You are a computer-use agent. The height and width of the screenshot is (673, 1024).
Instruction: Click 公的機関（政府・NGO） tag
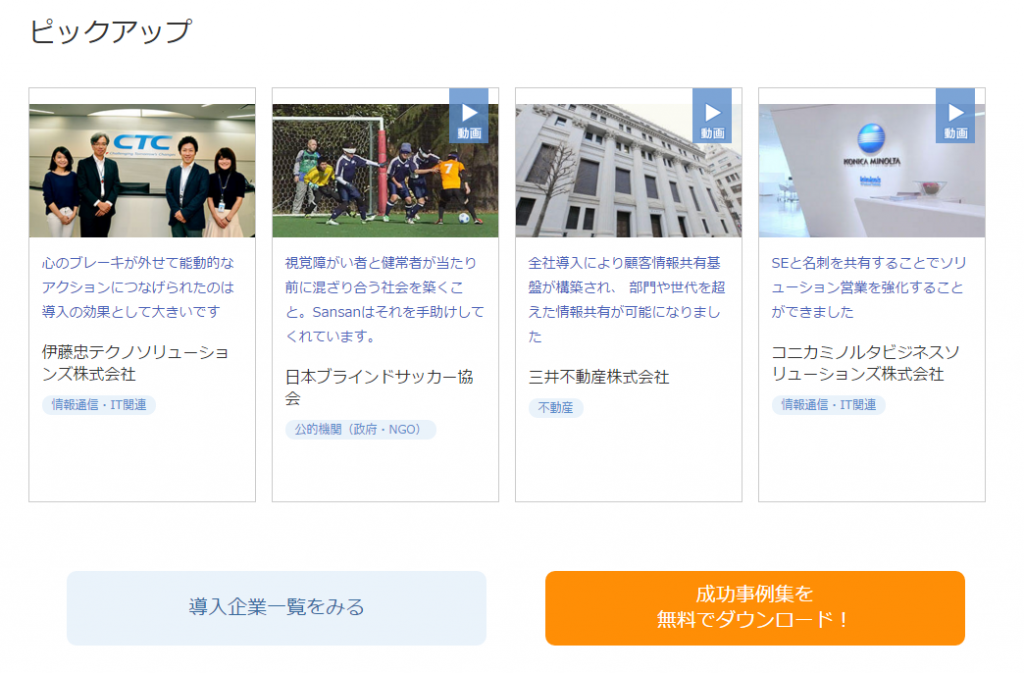tap(360, 430)
